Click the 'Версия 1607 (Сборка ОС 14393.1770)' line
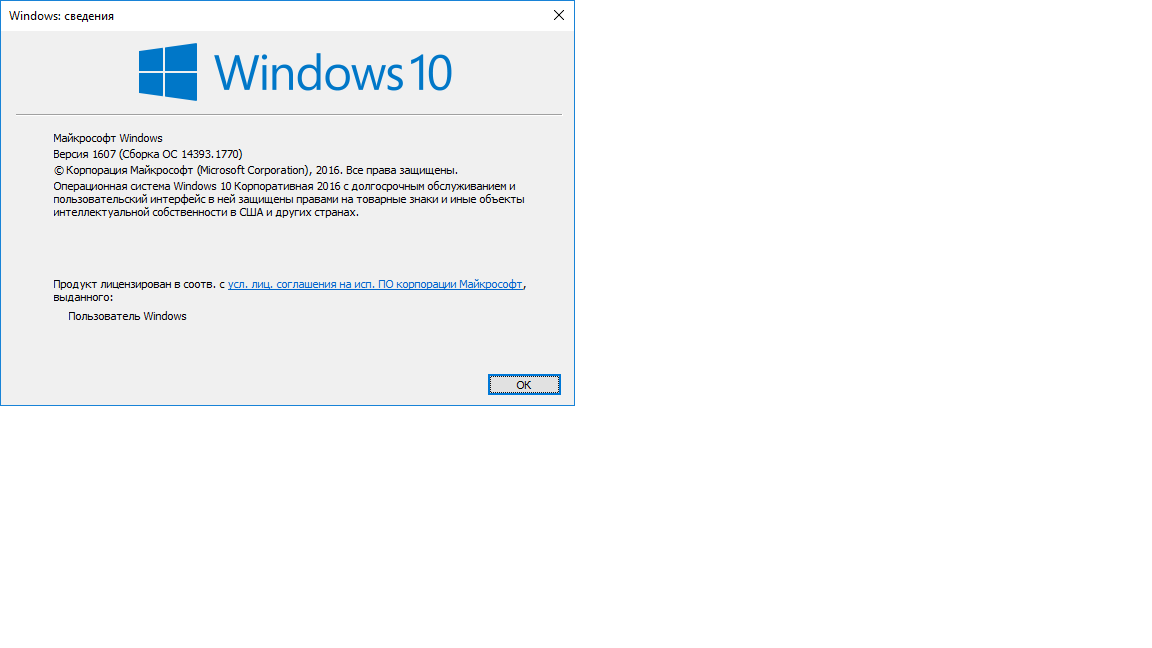The height and width of the screenshot is (648, 1152). [x=148, y=154]
